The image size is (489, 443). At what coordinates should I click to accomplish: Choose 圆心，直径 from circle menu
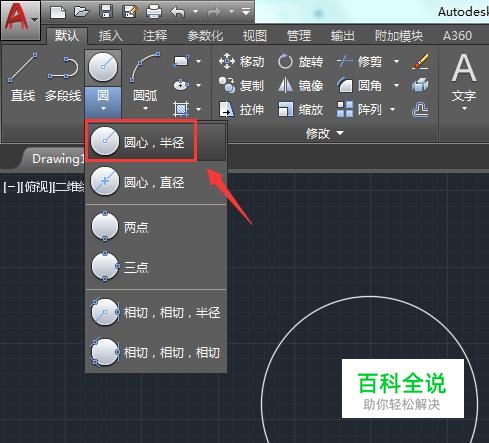point(156,182)
